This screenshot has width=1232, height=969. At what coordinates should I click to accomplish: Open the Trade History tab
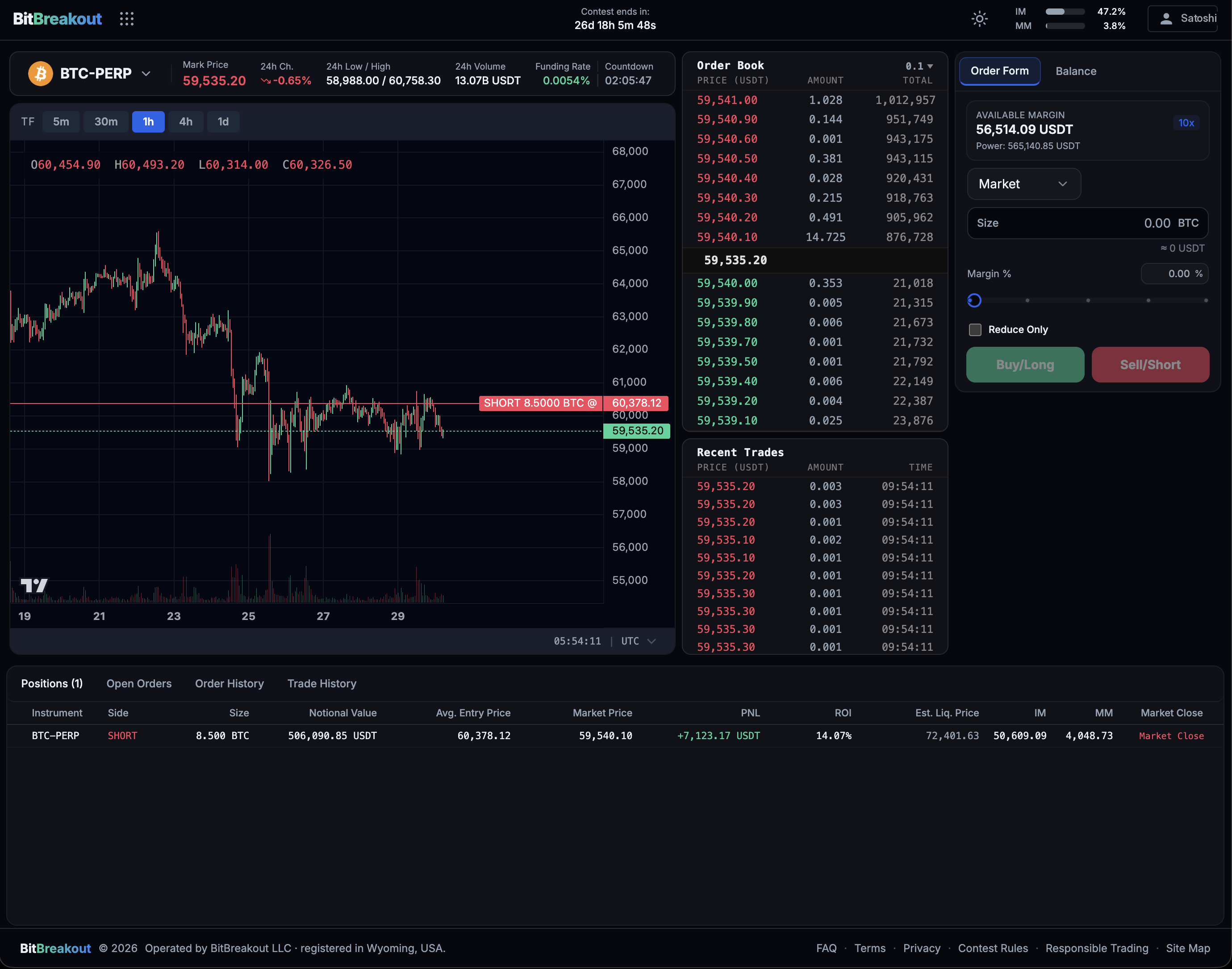pos(322,684)
